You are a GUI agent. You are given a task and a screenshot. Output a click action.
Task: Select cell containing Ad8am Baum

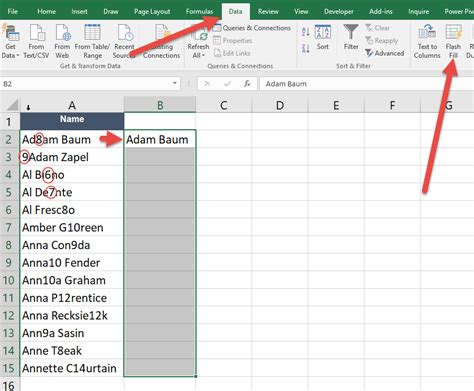click(x=72, y=139)
